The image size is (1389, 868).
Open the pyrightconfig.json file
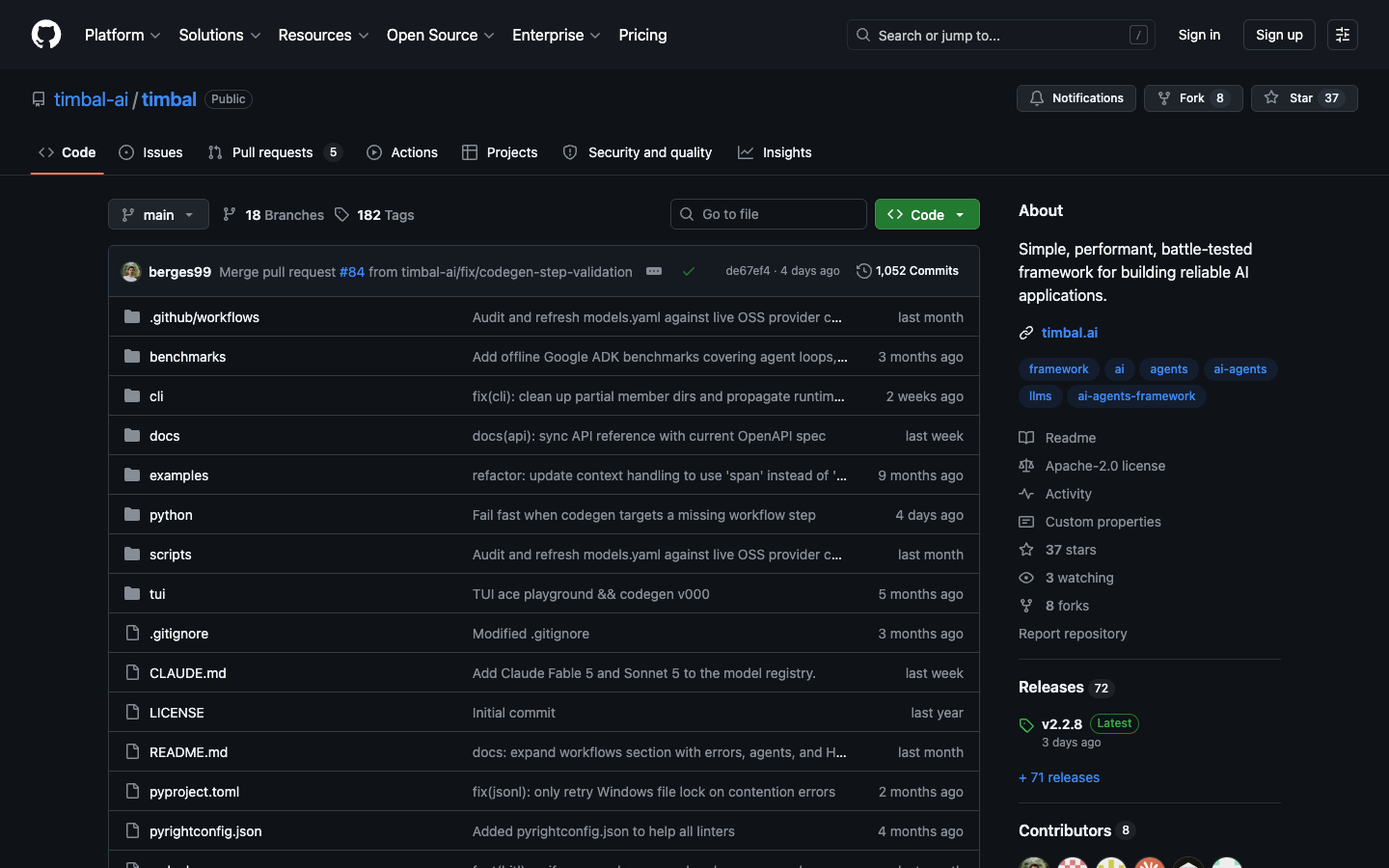coord(205,831)
